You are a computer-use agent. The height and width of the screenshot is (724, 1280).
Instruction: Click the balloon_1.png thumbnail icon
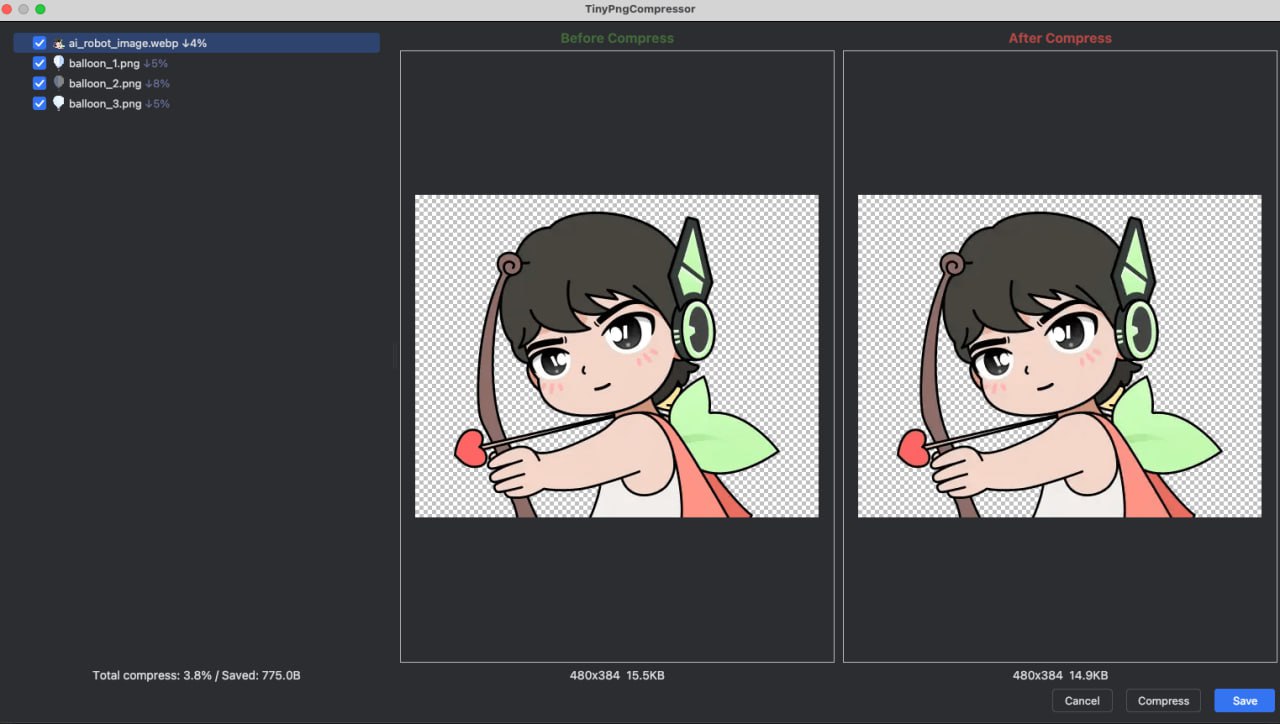click(58, 63)
